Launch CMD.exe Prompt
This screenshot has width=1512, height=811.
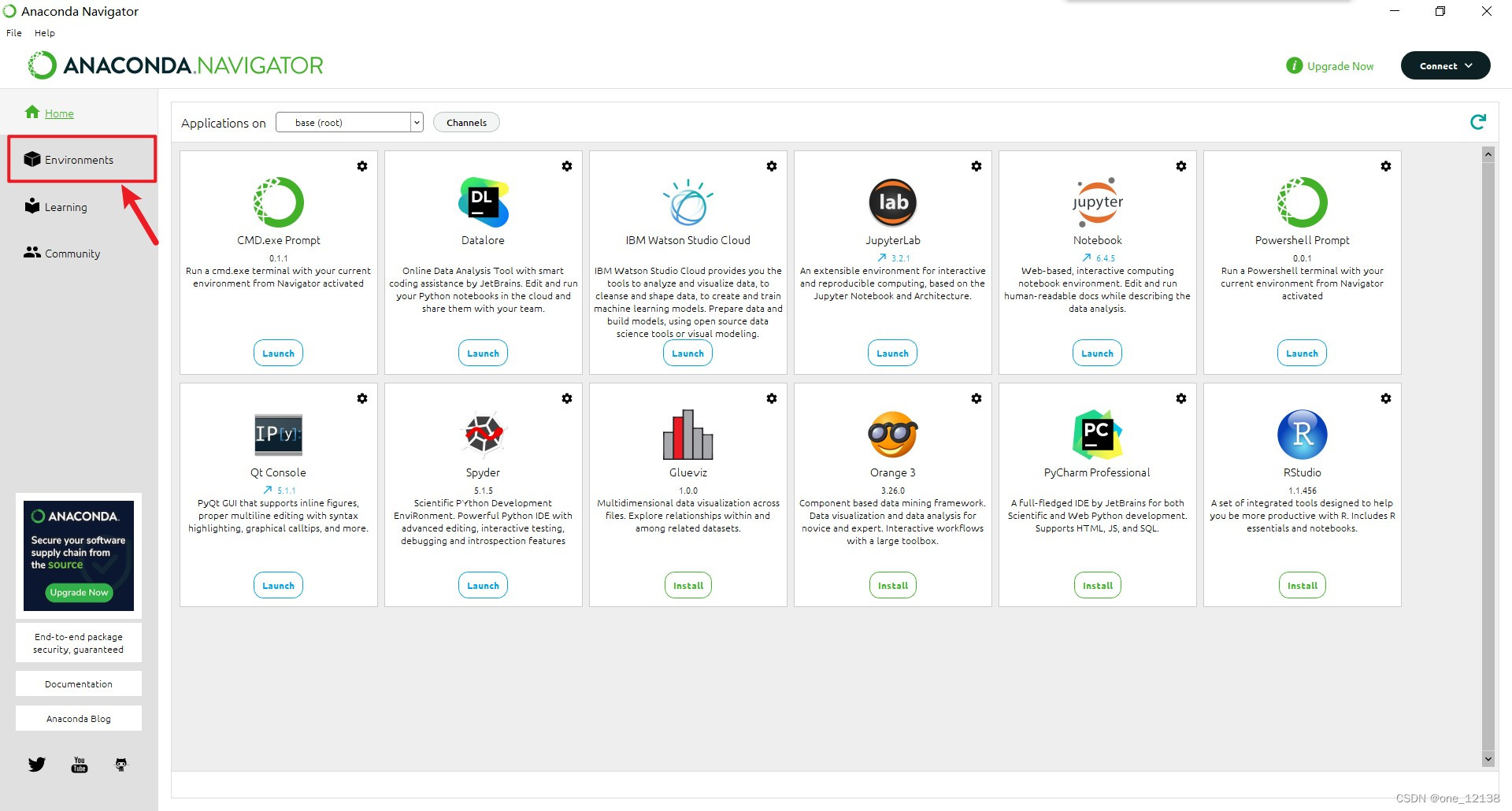coord(278,353)
